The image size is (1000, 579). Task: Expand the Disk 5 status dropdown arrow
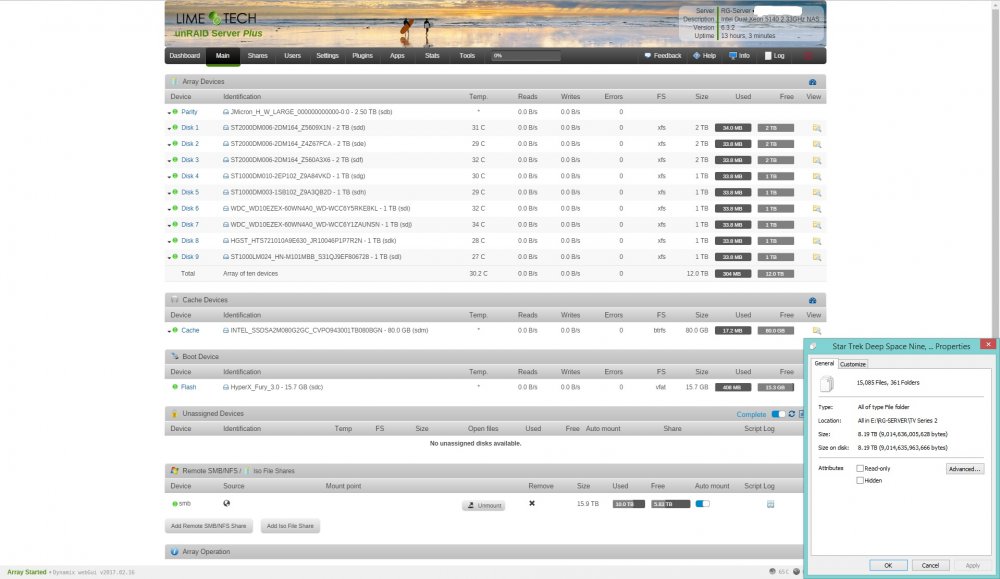170,193
